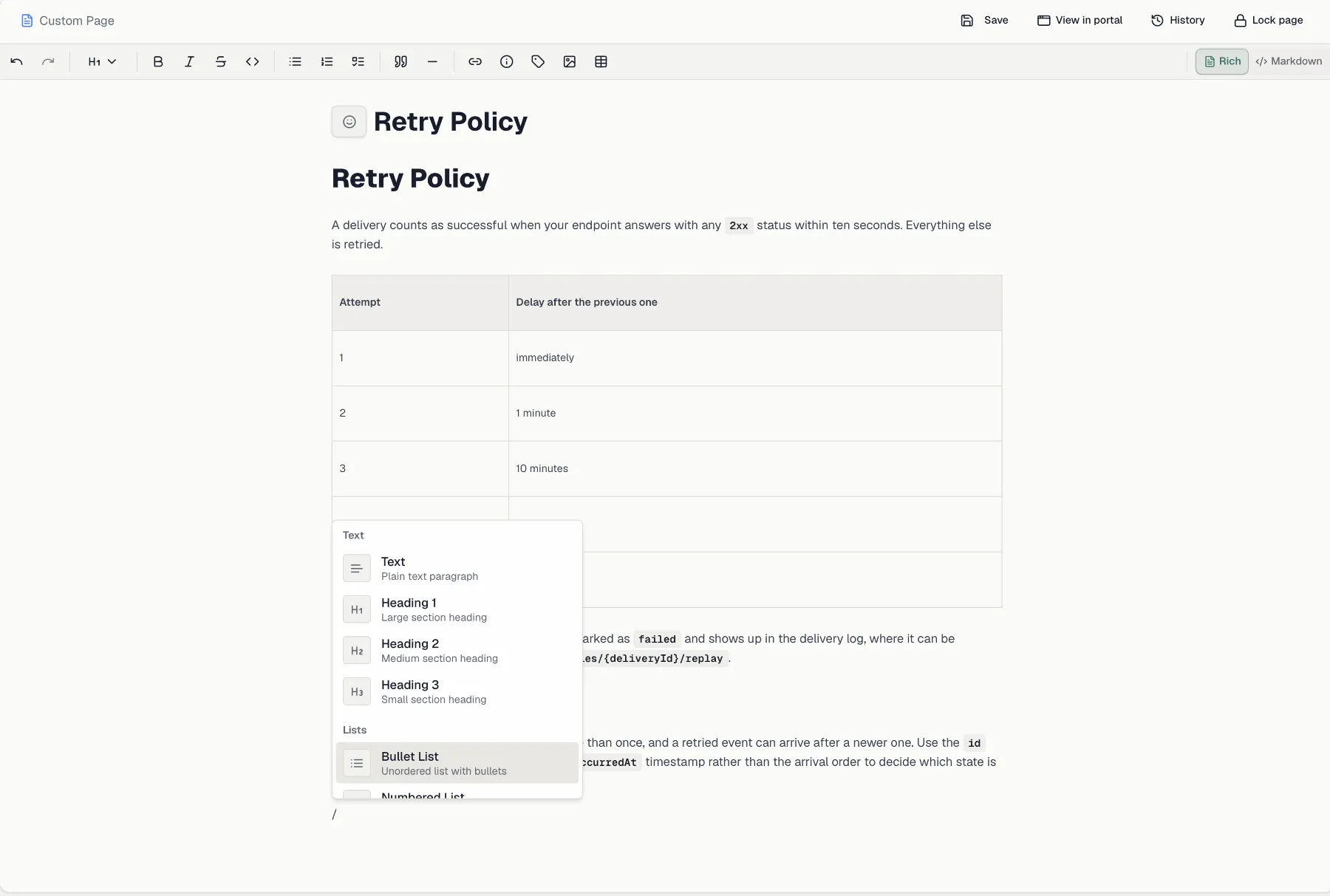Click the tag icon in toolbar
This screenshot has width=1330, height=896.
pyautogui.click(x=538, y=62)
